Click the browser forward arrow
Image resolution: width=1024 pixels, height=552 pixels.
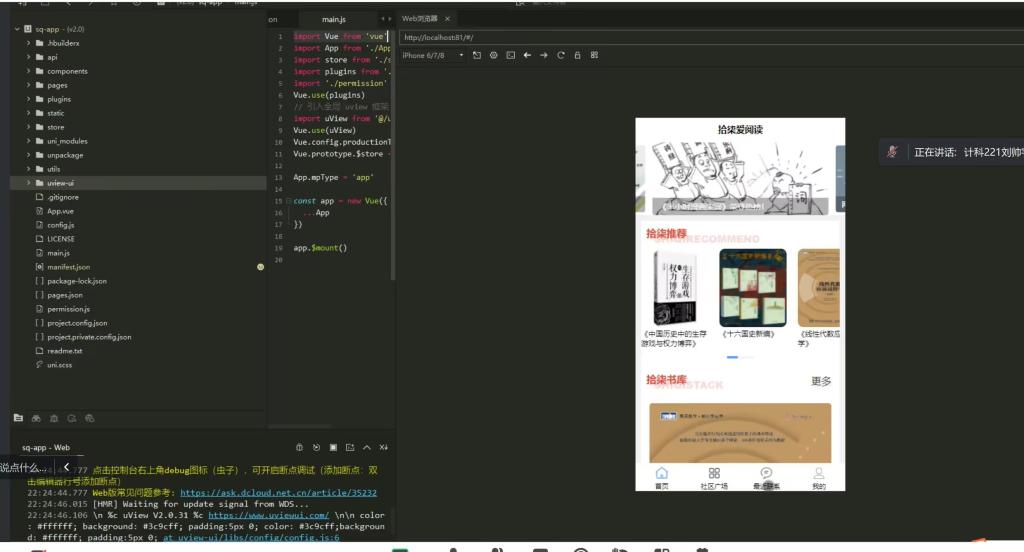coord(544,55)
